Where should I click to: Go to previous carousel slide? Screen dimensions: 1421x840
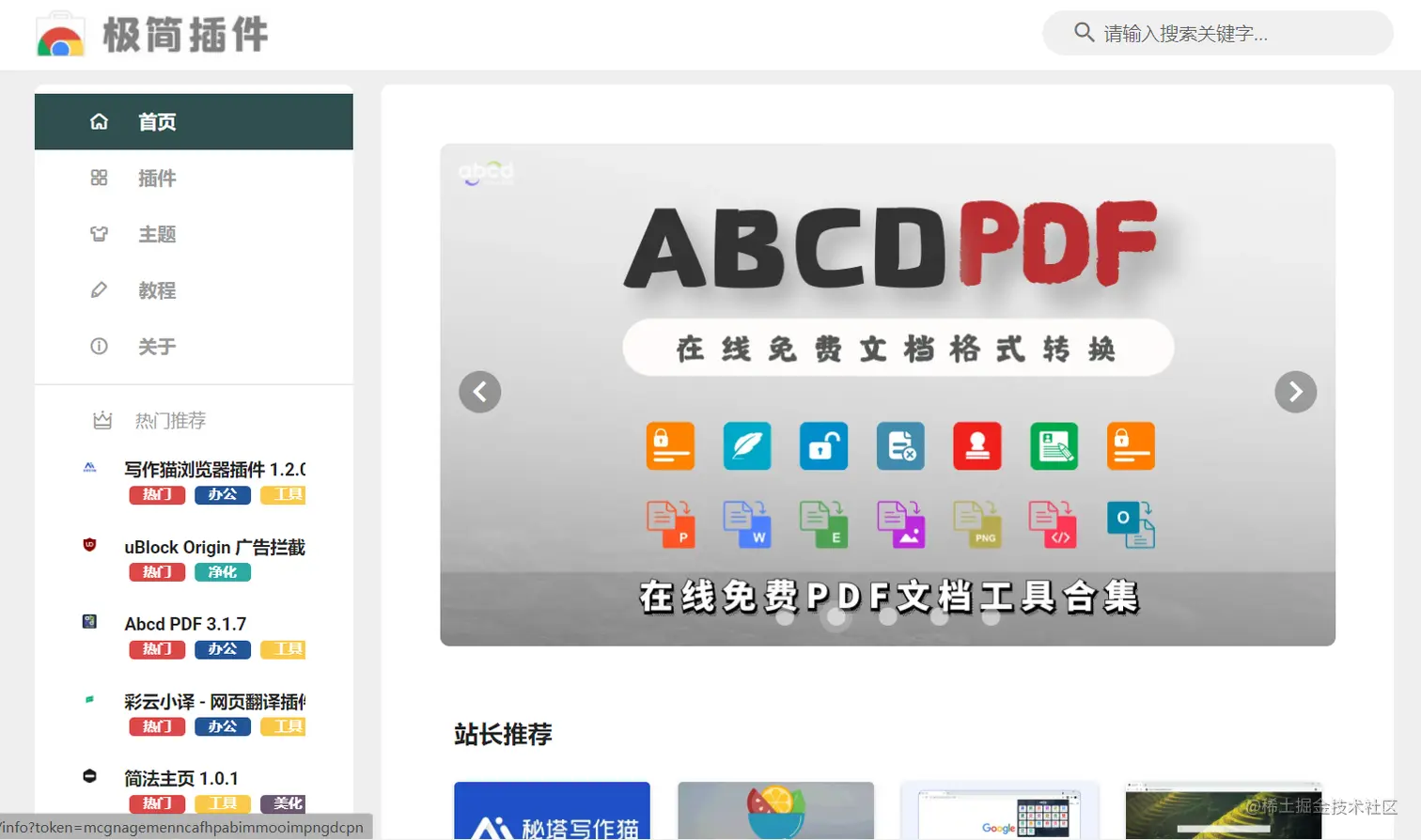click(479, 392)
